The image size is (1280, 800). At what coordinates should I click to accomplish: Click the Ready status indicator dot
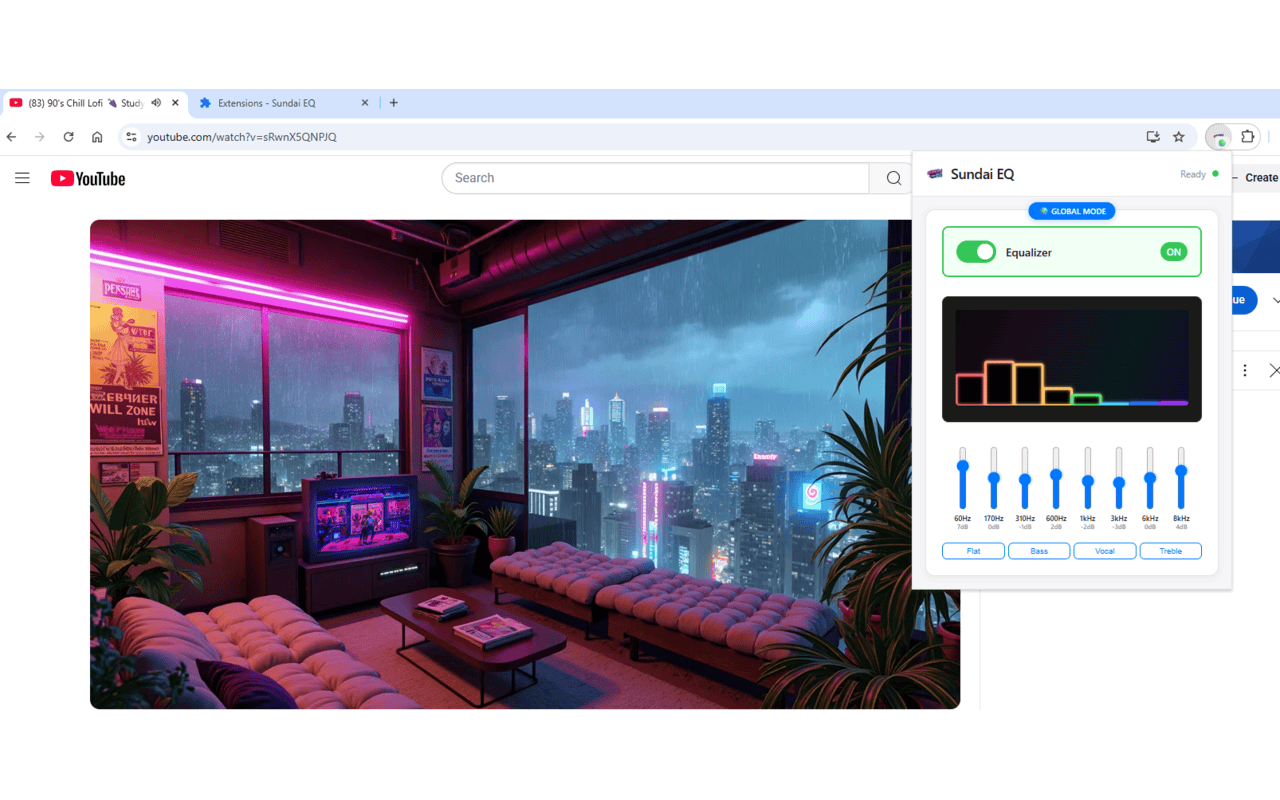(1214, 173)
